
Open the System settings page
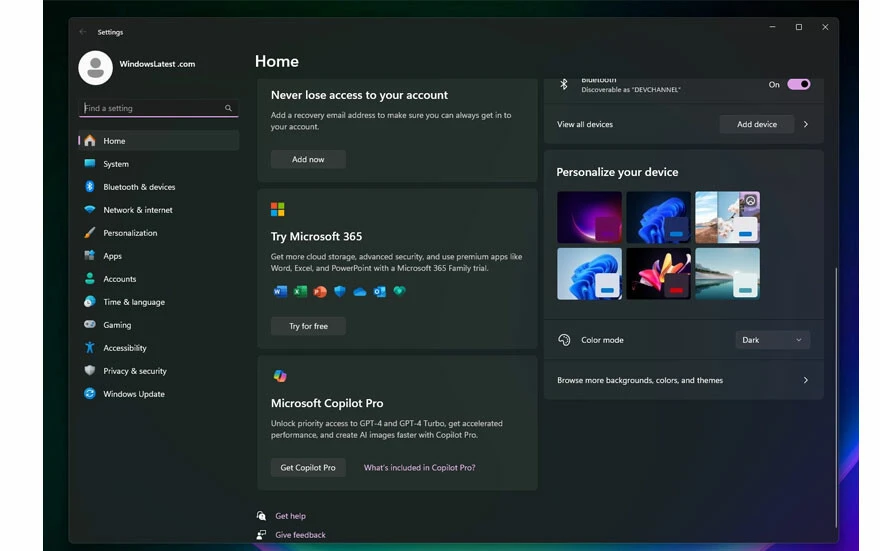click(x=159, y=163)
